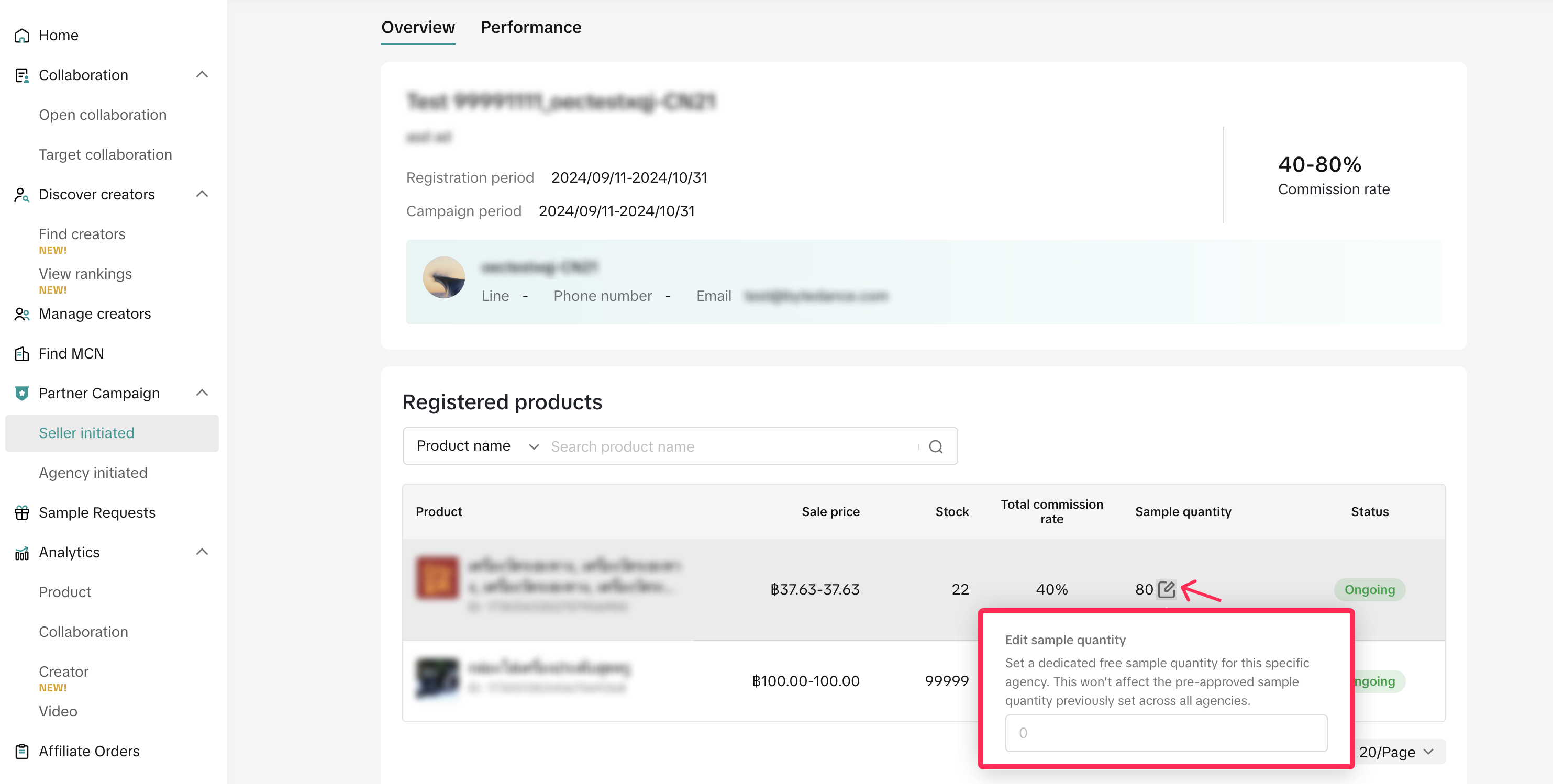The width and height of the screenshot is (1553, 784).
Task: Open the 20/Page pagination dropdown
Action: click(1395, 752)
